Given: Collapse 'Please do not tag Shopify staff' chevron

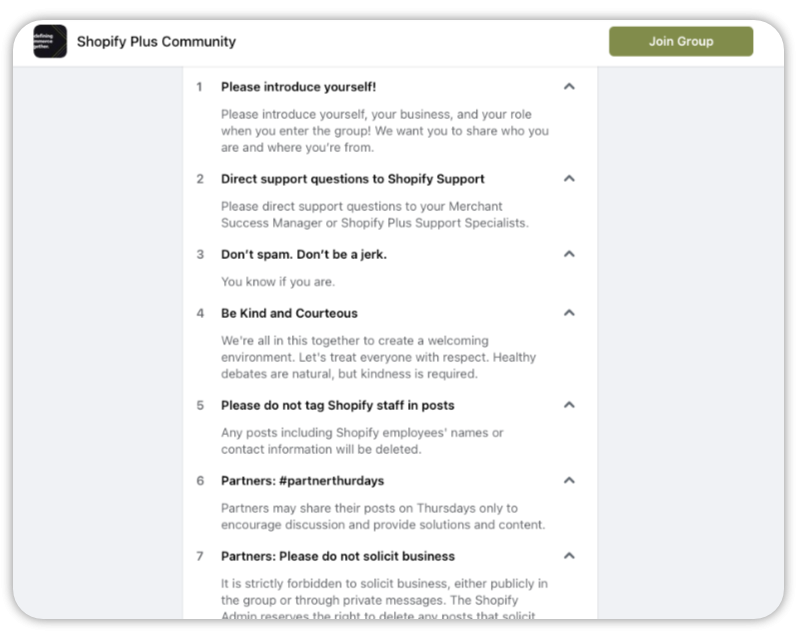Looking at the screenshot, I should [x=569, y=405].
